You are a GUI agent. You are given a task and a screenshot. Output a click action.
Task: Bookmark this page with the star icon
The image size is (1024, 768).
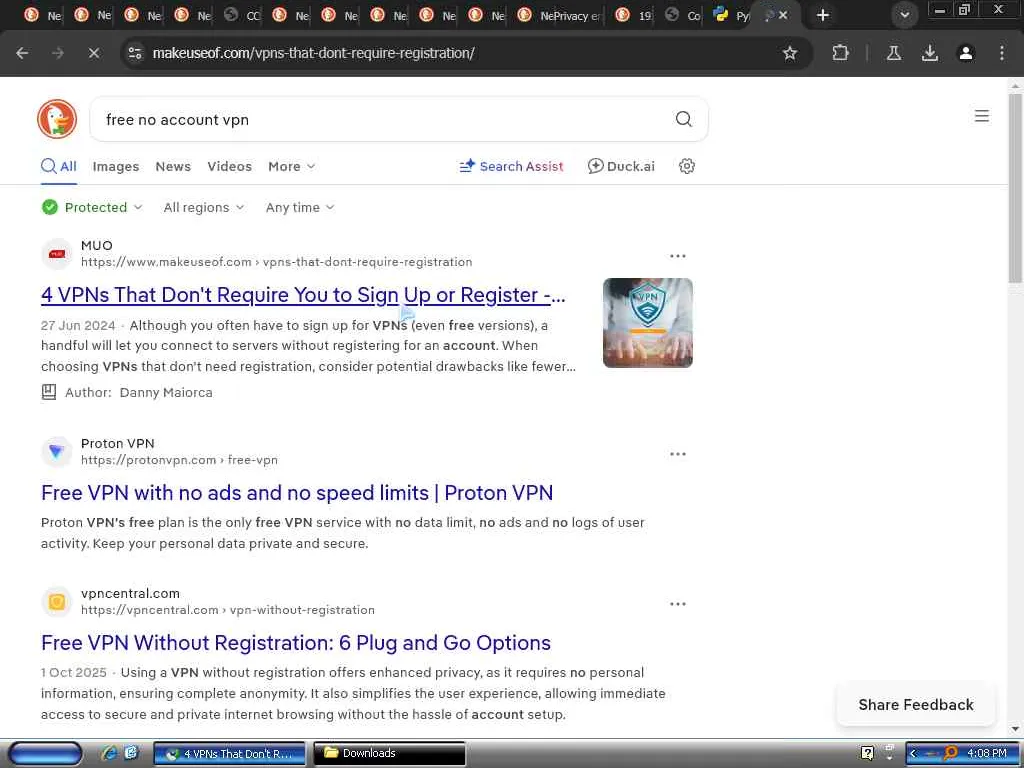point(790,53)
